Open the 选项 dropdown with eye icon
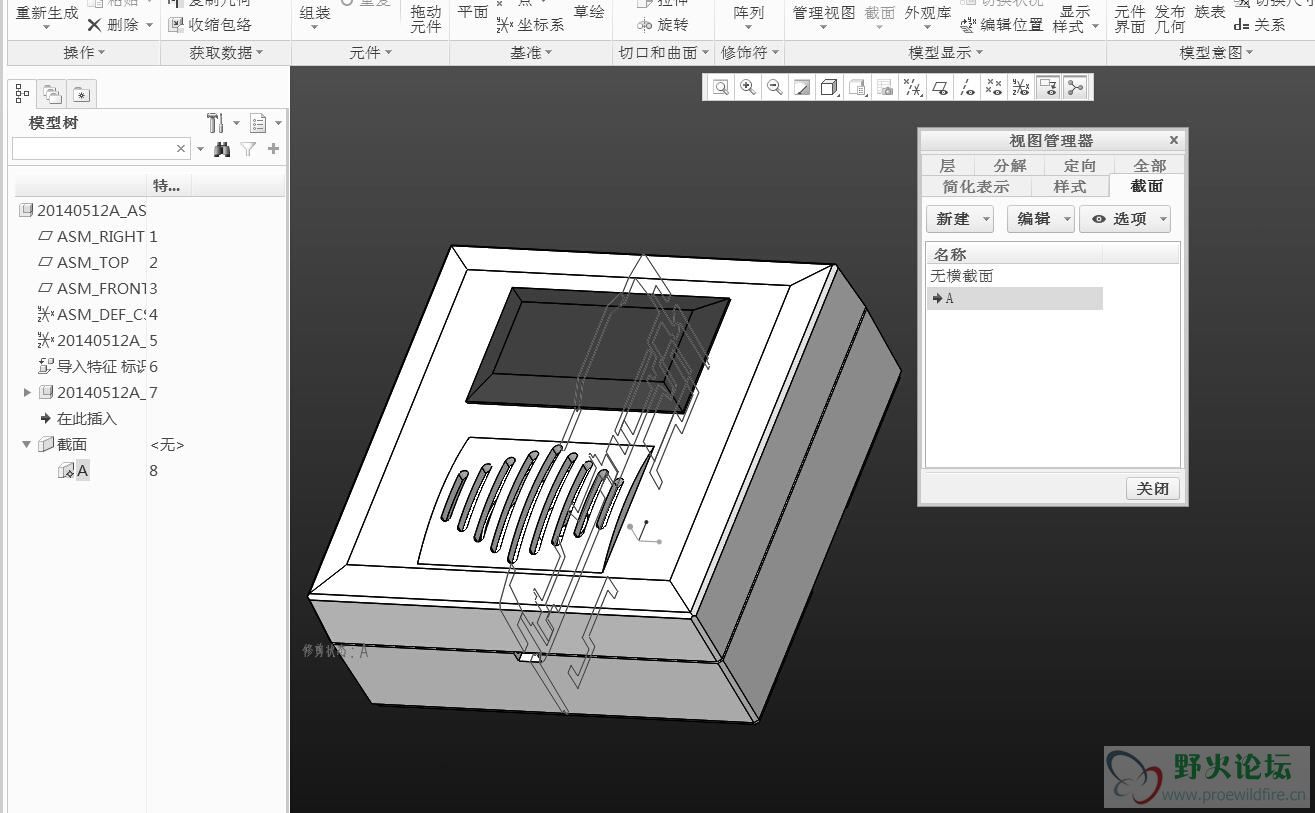The width and height of the screenshot is (1315, 813). pyautogui.click(x=1125, y=219)
